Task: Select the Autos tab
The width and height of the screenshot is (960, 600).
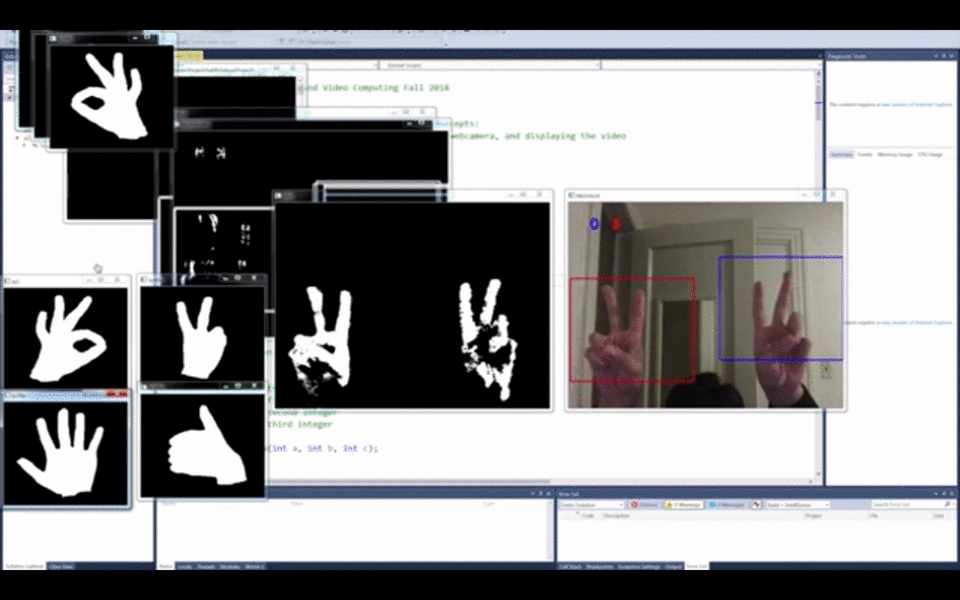Action: [x=166, y=566]
